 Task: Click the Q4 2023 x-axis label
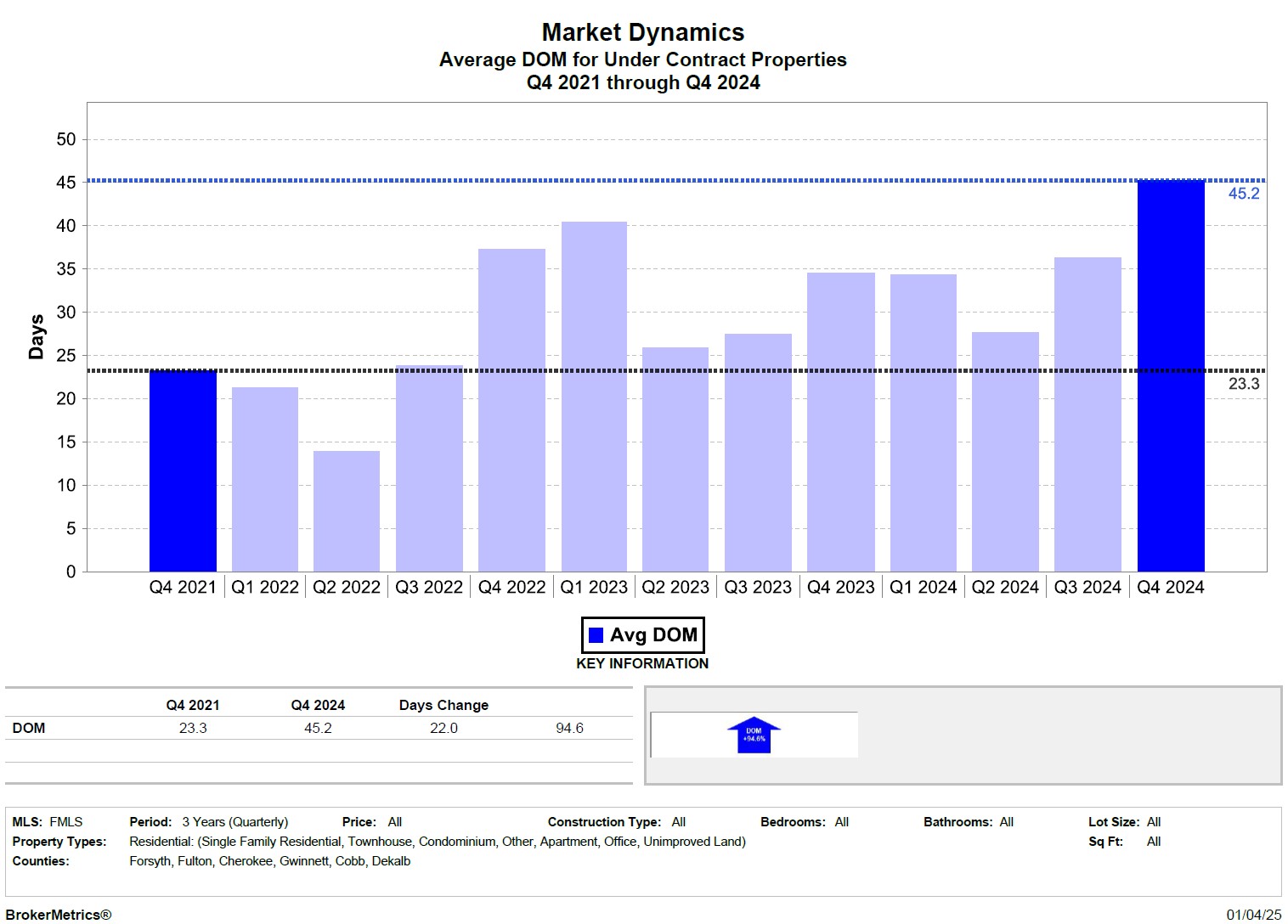pyautogui.click(x=840, y=588)
